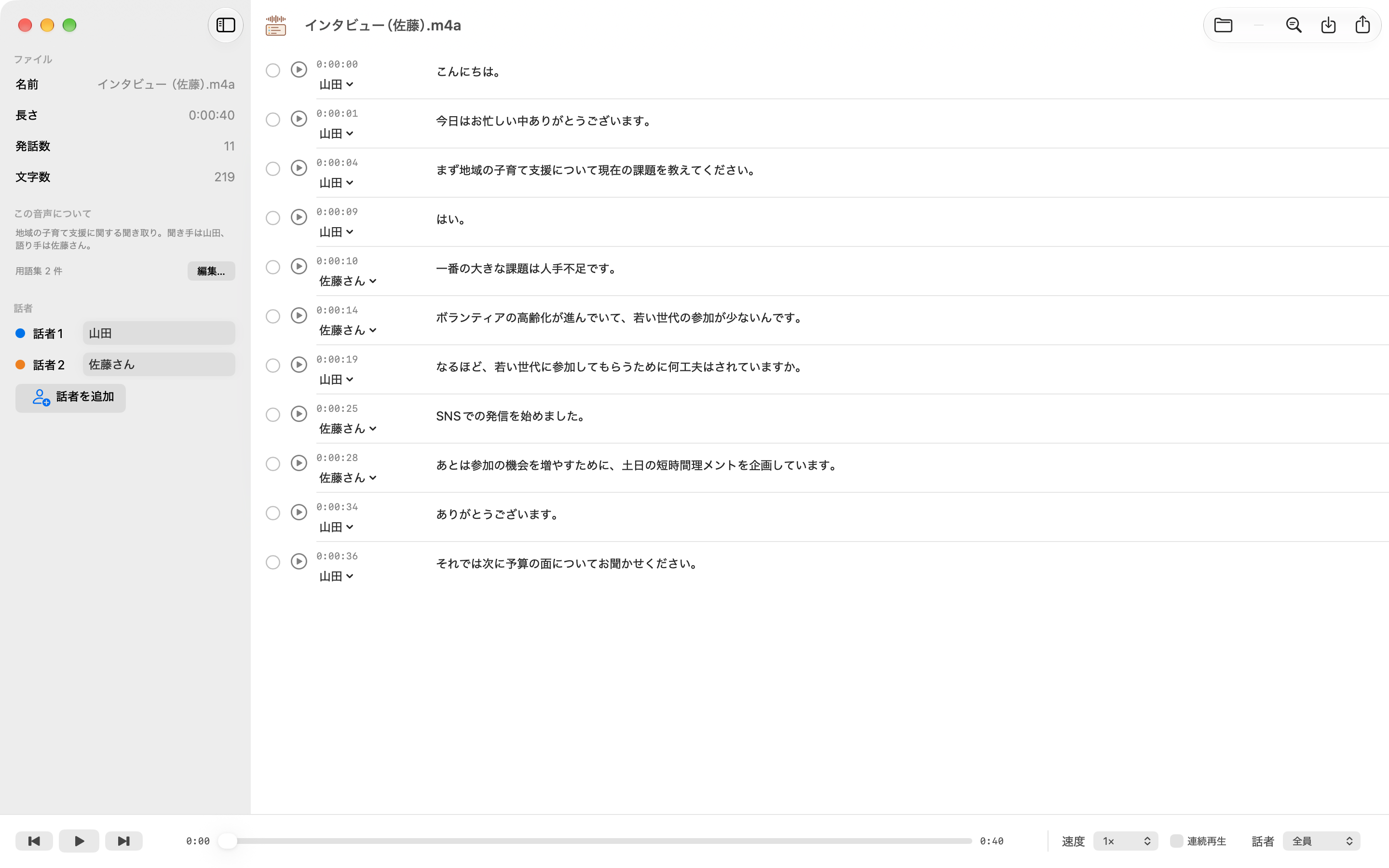Click the 話者を追加 button
This screenshot has width=1389, height=868.
(x=70, y=397)
